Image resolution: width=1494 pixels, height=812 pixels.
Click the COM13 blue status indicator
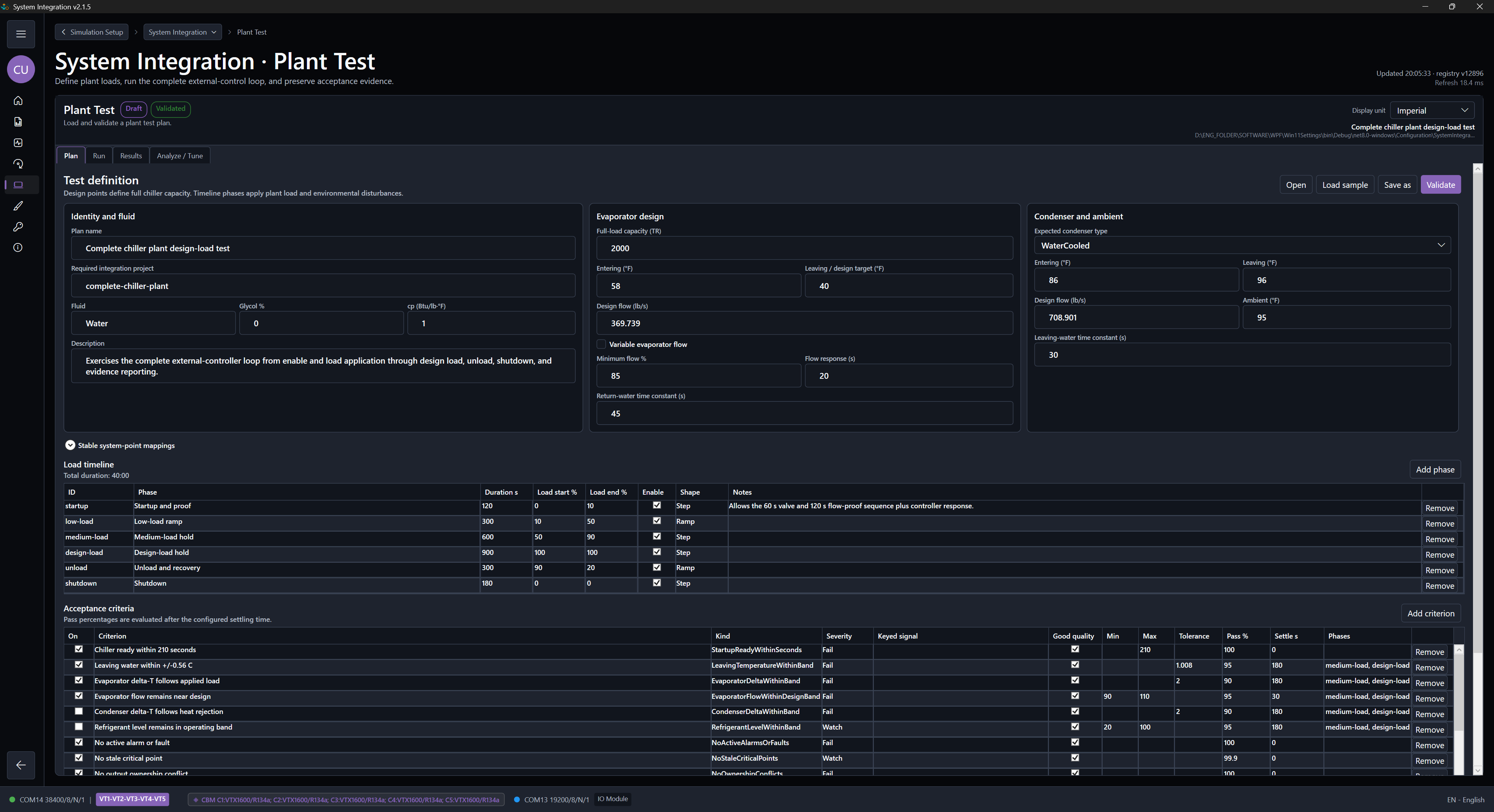point(517,800)
